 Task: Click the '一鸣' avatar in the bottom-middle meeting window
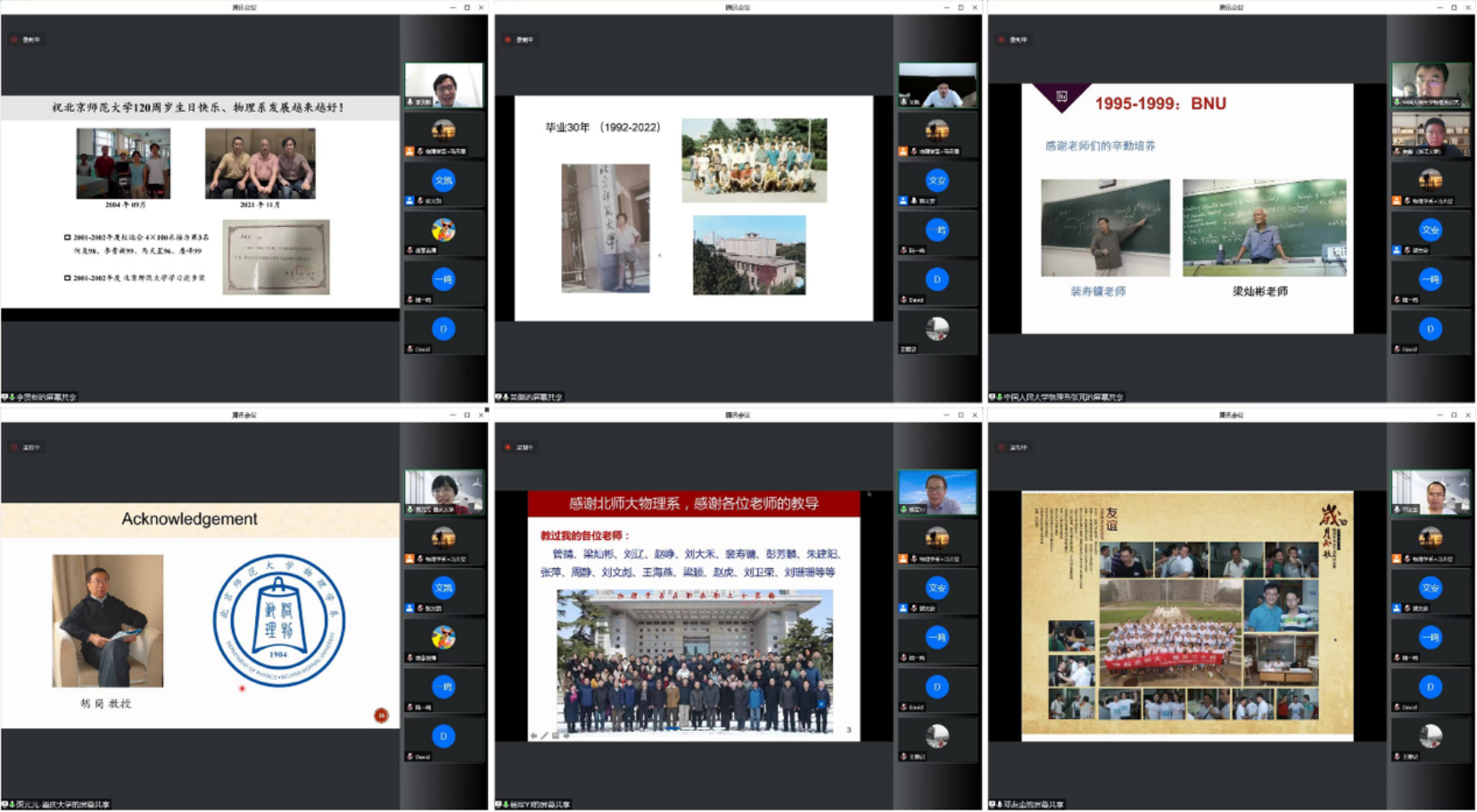point(937,637)
